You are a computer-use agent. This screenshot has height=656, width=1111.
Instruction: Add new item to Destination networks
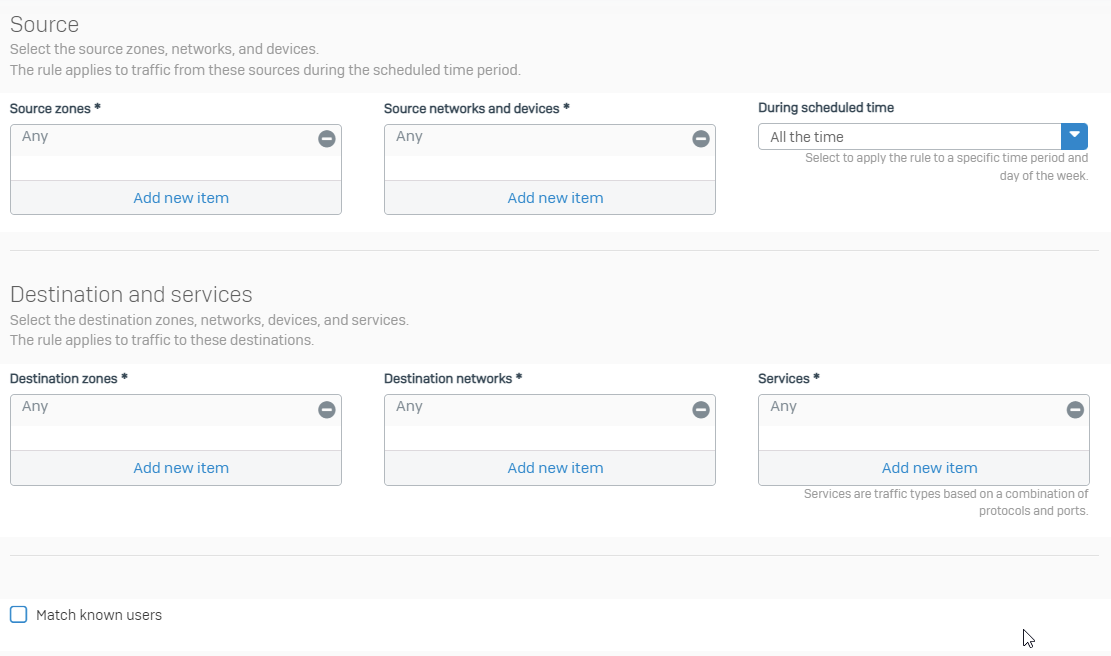555,468
